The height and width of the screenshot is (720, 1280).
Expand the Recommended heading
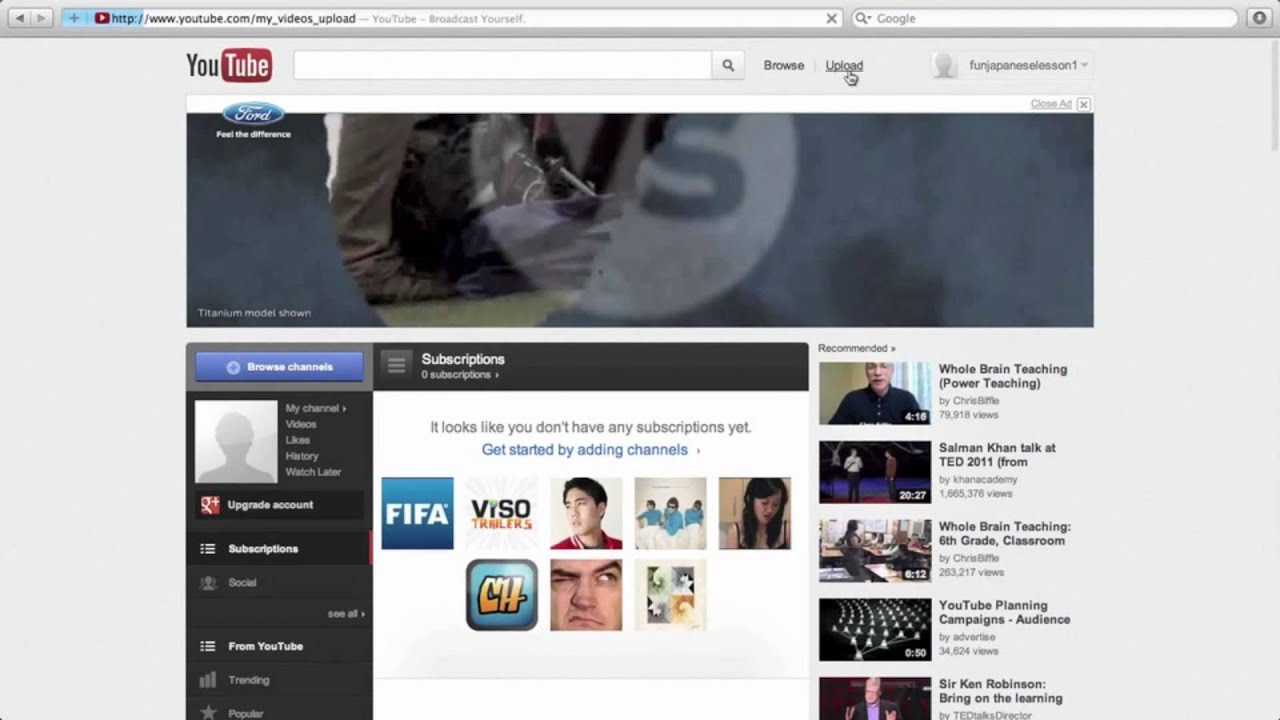pyautogui.click(x=857, y=348)
